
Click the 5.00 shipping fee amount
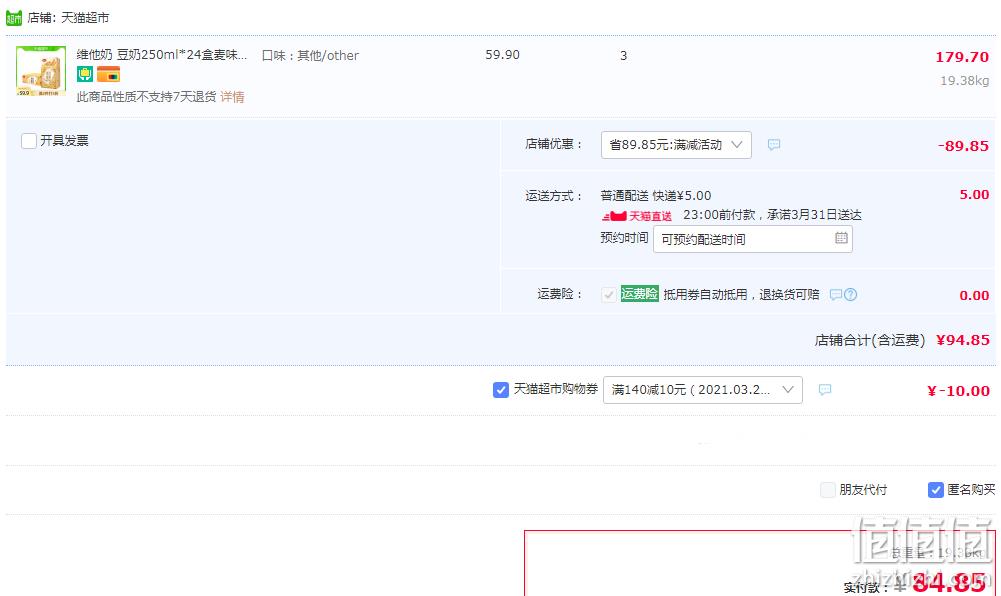[974, 195]
